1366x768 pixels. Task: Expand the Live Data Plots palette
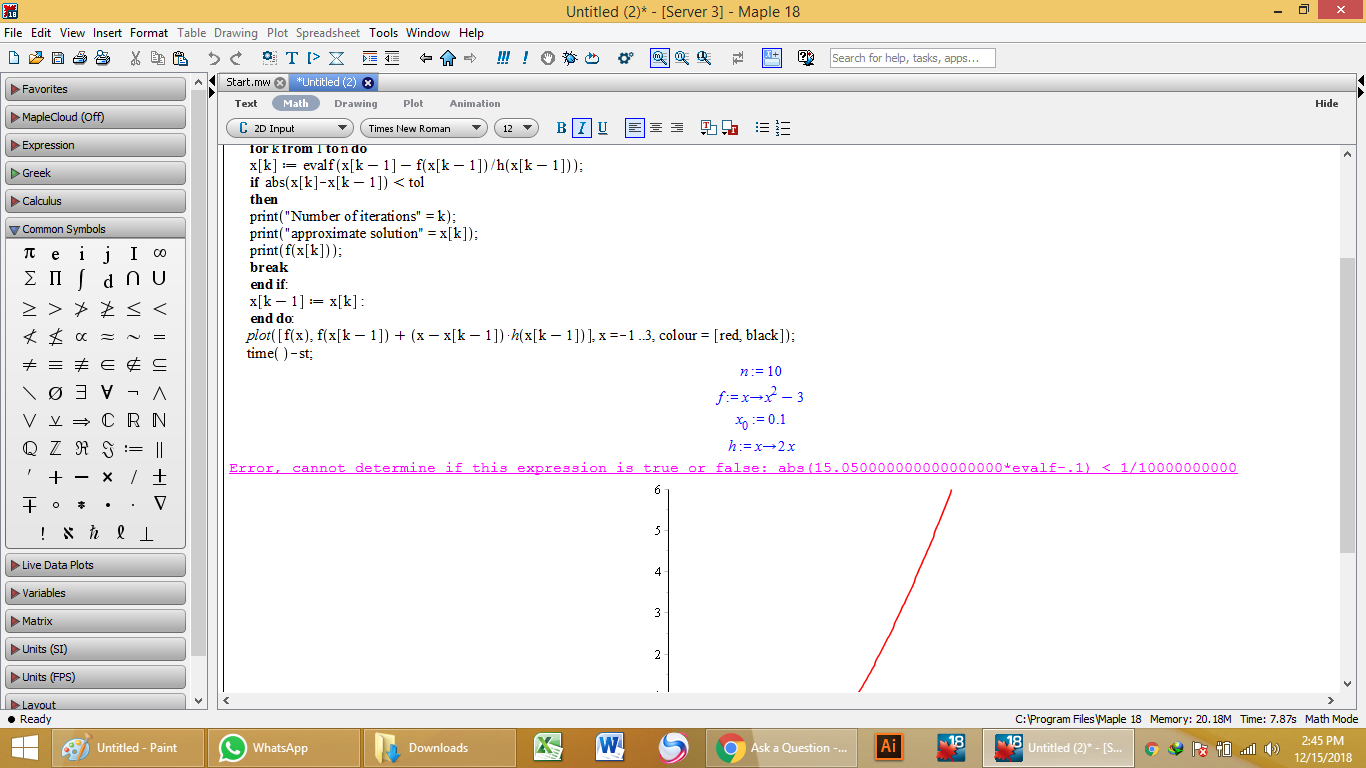coord(95,565)
